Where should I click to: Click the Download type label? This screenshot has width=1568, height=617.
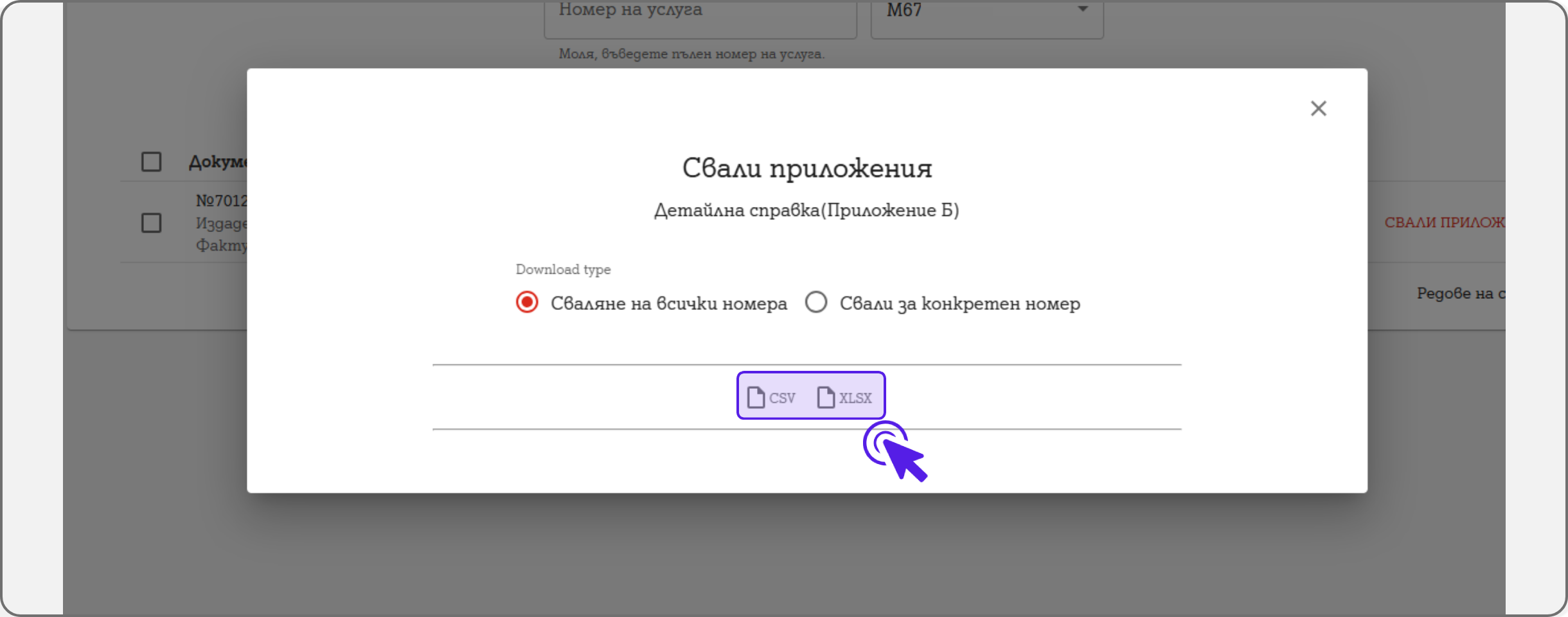pyautogui.click(x=563, y=269)
